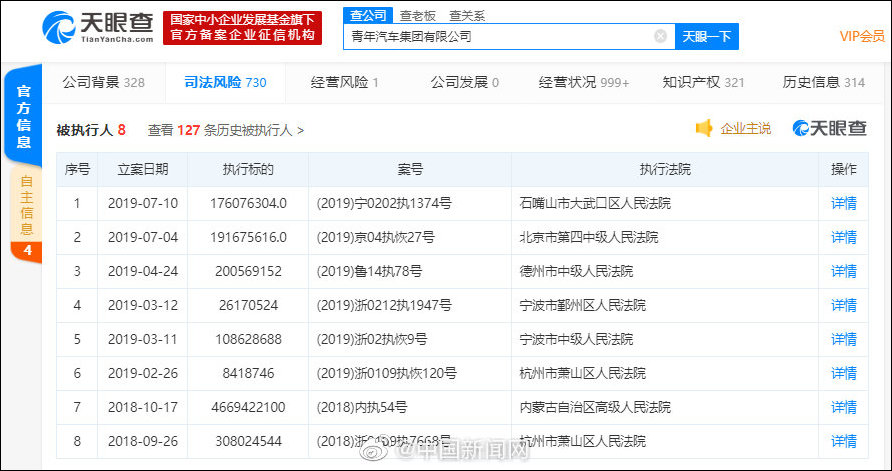This screenshot has height=471, width=892.
Task: Select the 官方信息 side tab
Action: [23, 116]
